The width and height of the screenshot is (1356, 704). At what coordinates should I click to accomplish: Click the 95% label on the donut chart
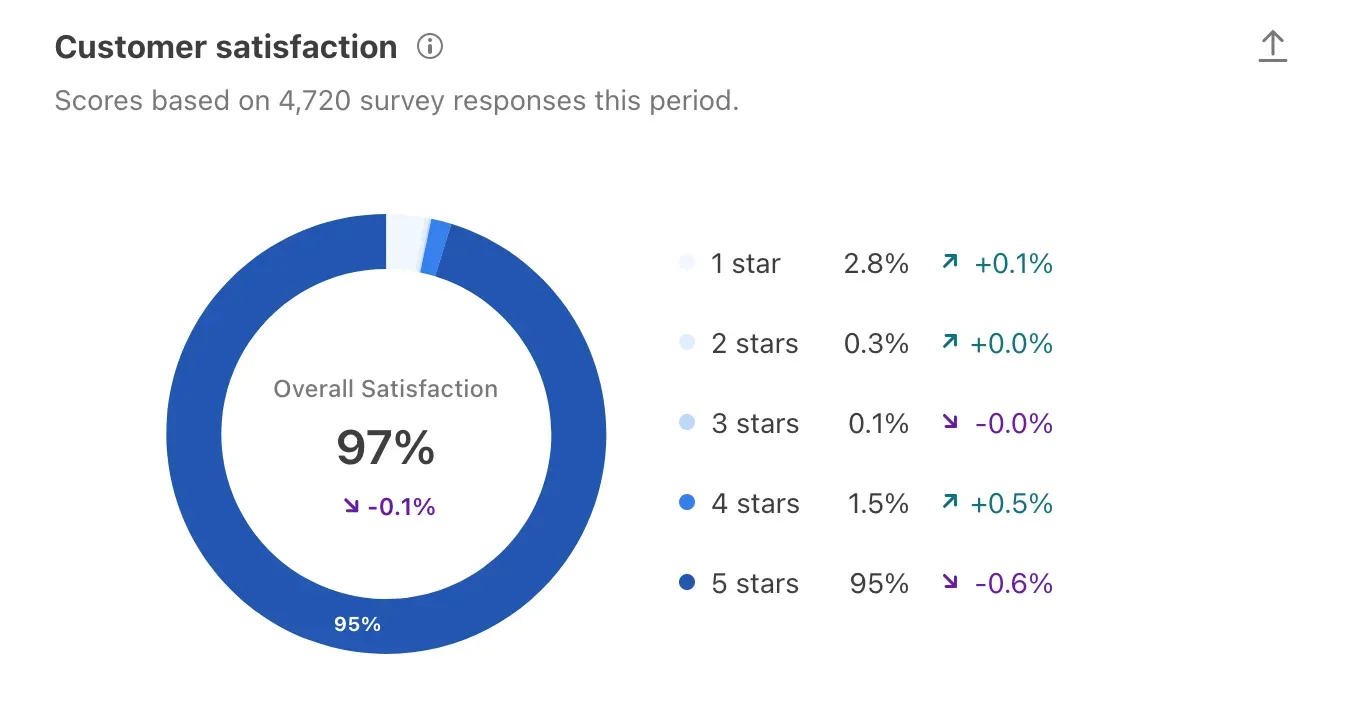pos(357,623)
